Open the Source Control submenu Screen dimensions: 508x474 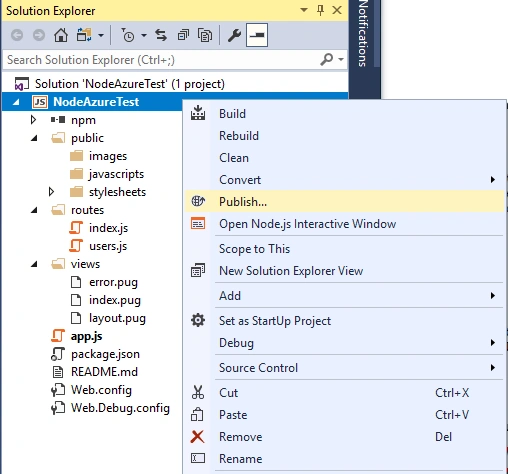pos(344,368)
